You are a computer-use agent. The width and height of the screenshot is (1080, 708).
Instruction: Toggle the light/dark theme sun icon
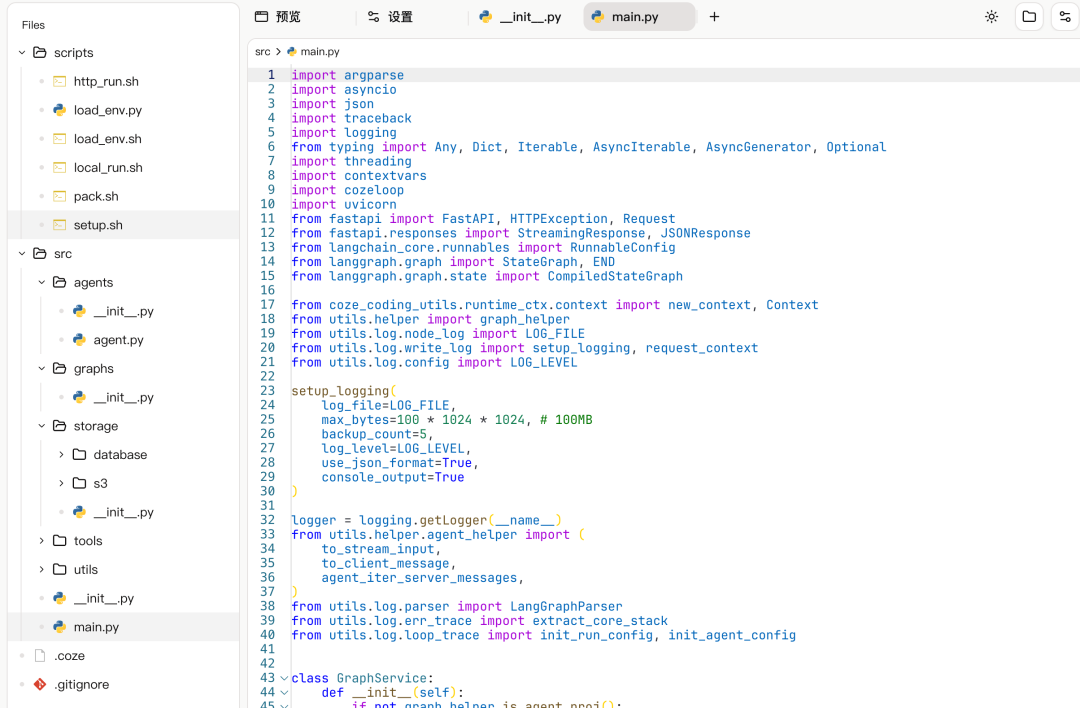pyautogui.click(x=991, y=17)
